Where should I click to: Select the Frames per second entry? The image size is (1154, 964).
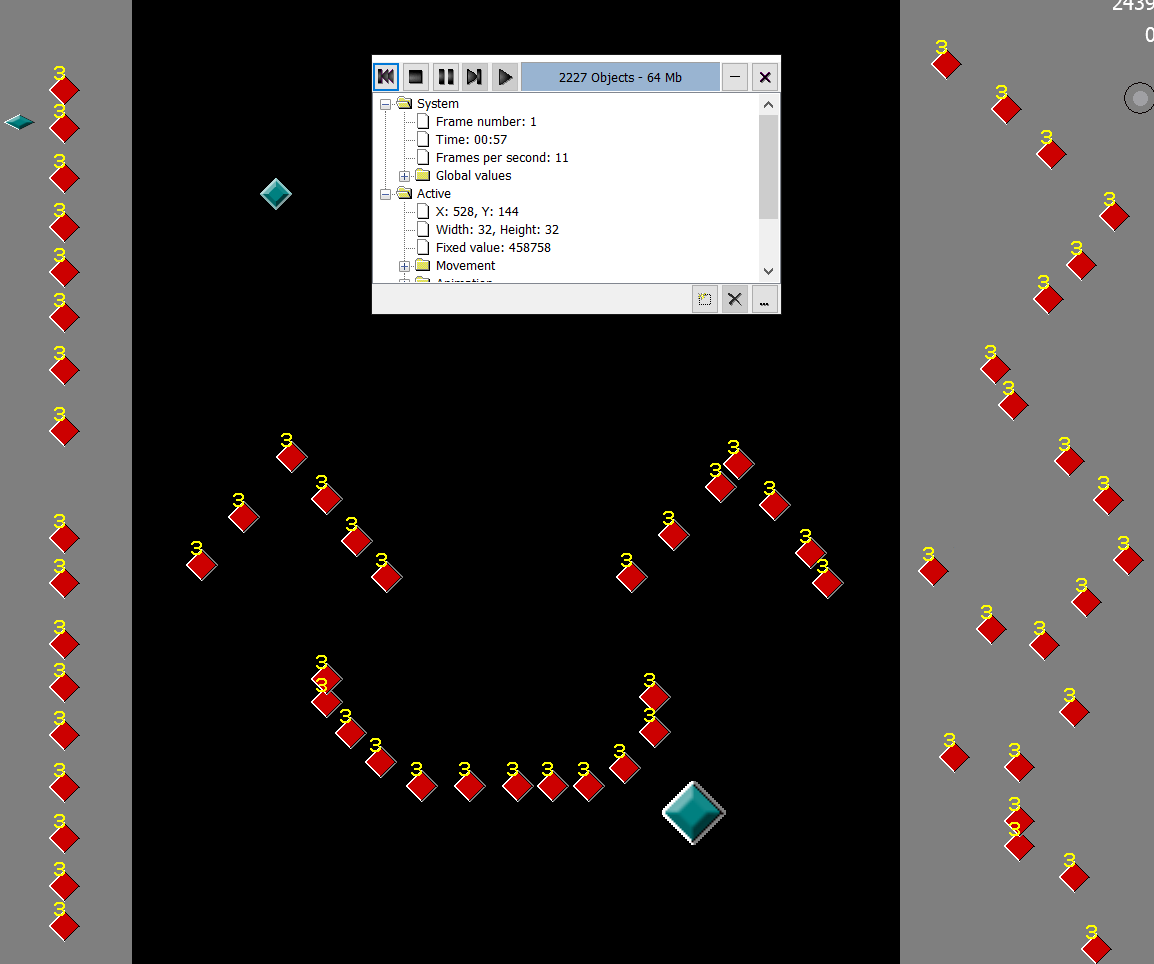click(501, 158)
